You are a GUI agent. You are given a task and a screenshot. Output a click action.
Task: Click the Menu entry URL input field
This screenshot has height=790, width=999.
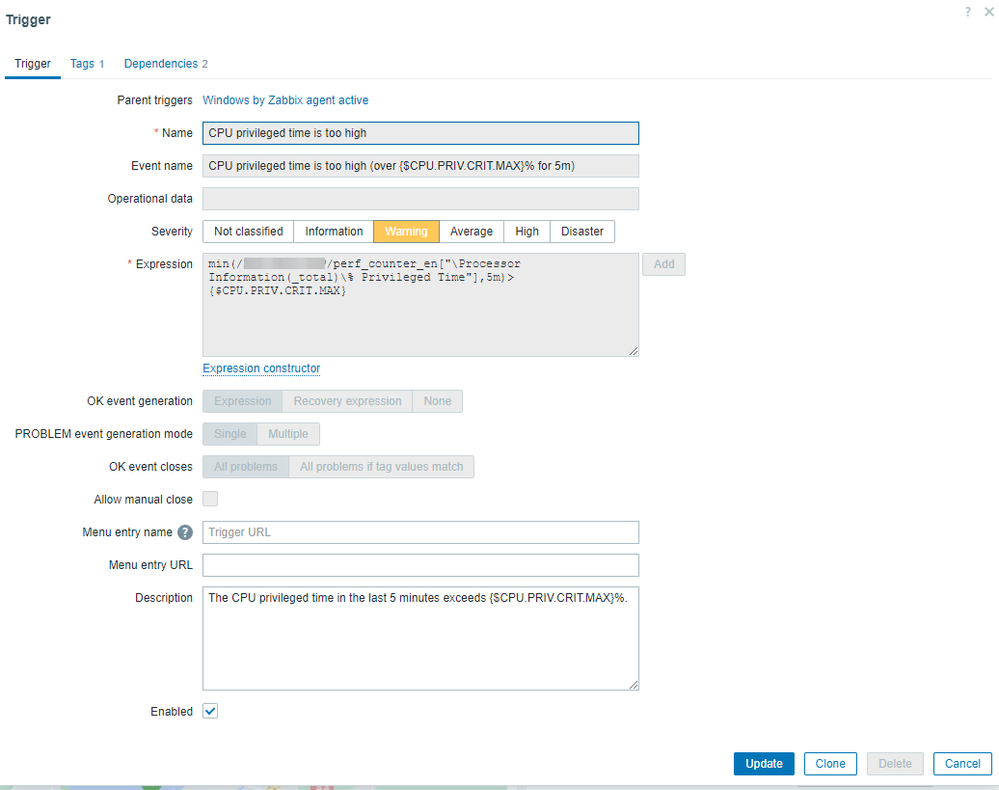pos(420,565)
